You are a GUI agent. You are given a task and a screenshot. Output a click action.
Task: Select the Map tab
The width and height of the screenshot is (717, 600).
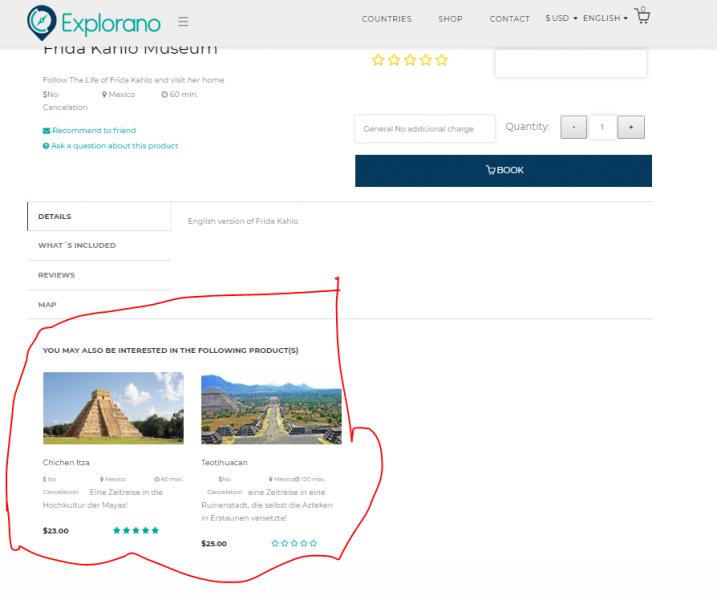coord(47,304)
